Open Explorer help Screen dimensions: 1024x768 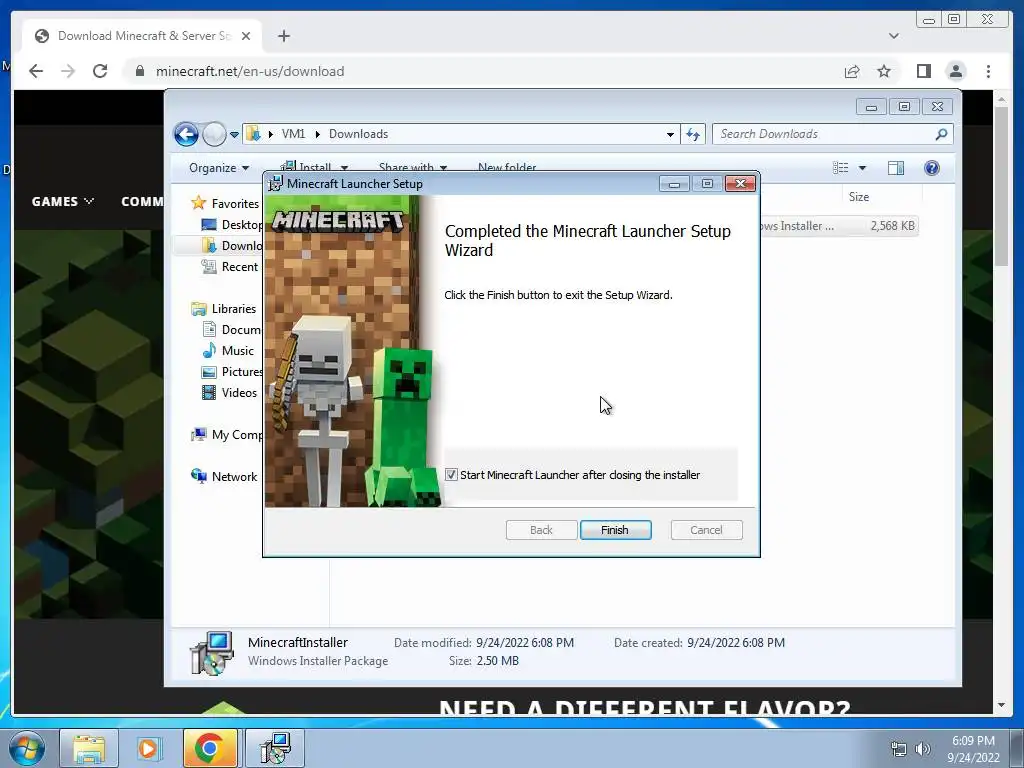932,168
